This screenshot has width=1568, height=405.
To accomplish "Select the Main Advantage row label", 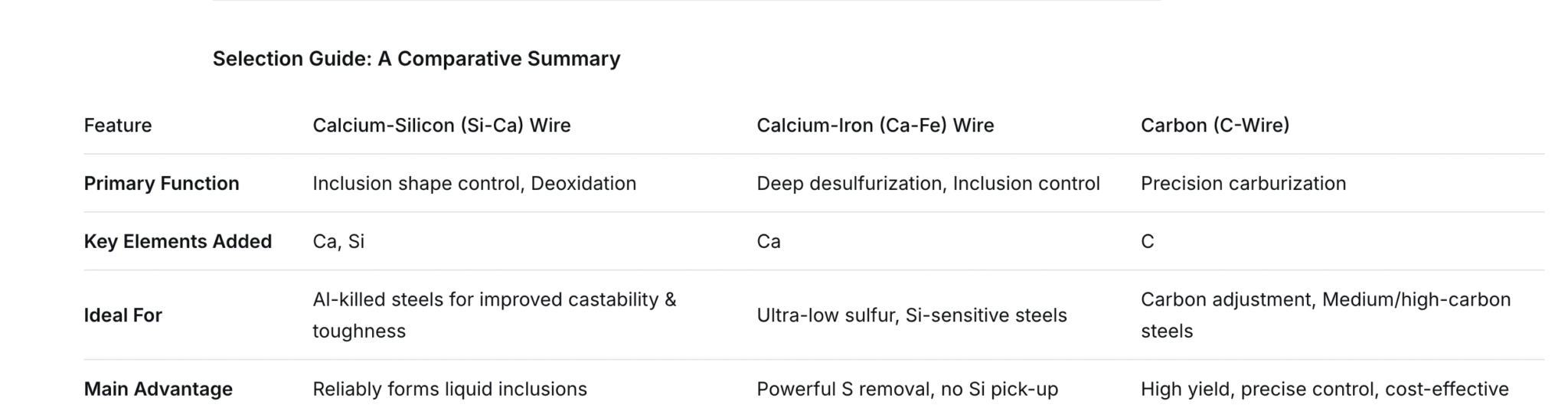I will (x=158, y=389).
